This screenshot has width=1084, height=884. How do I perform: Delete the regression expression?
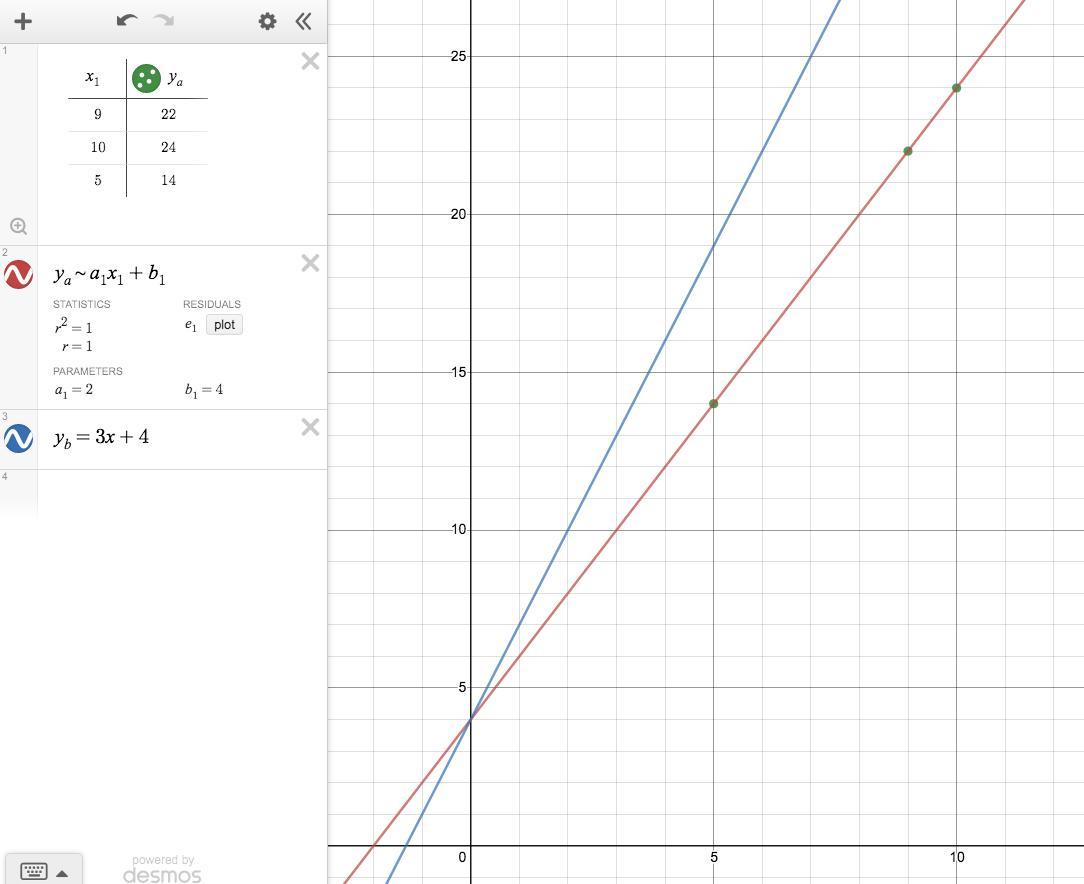point(310,263)
